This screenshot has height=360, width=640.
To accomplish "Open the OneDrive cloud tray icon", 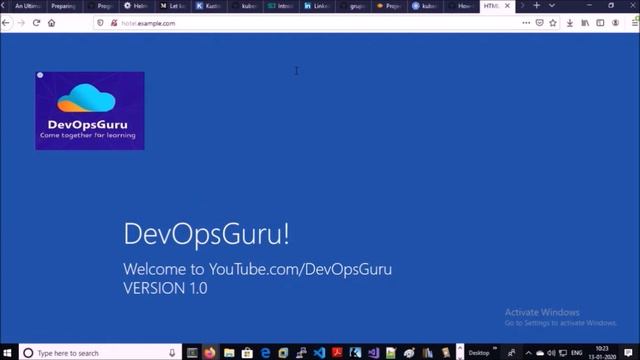I will (540, 353).
